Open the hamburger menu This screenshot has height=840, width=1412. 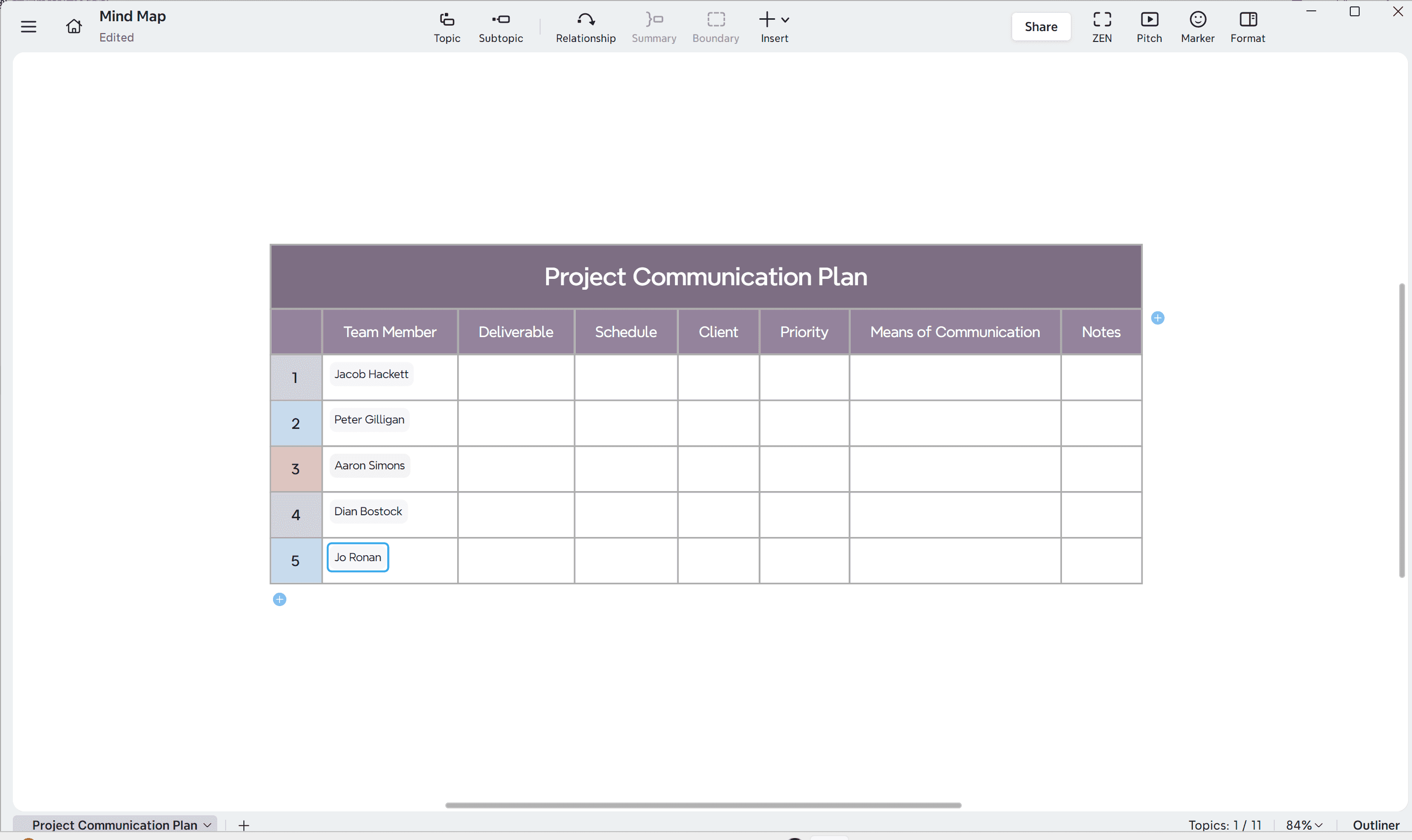(x=28, y=26)
